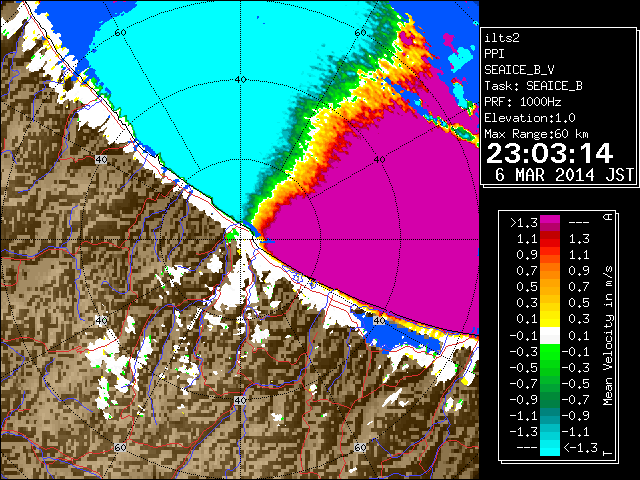This screenshot has width=640, height=480.
Task: Click the '60' range label in northwest map area
Action: point(120,33)
